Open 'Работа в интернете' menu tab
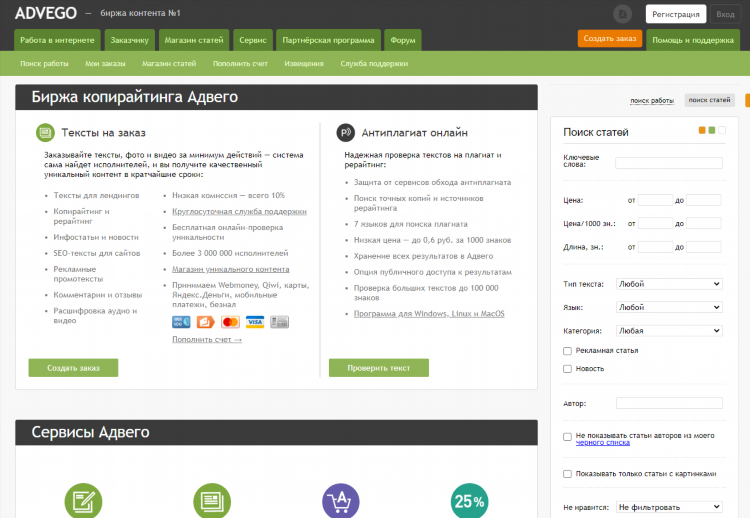The image size is (750, 518). point(57,40)
